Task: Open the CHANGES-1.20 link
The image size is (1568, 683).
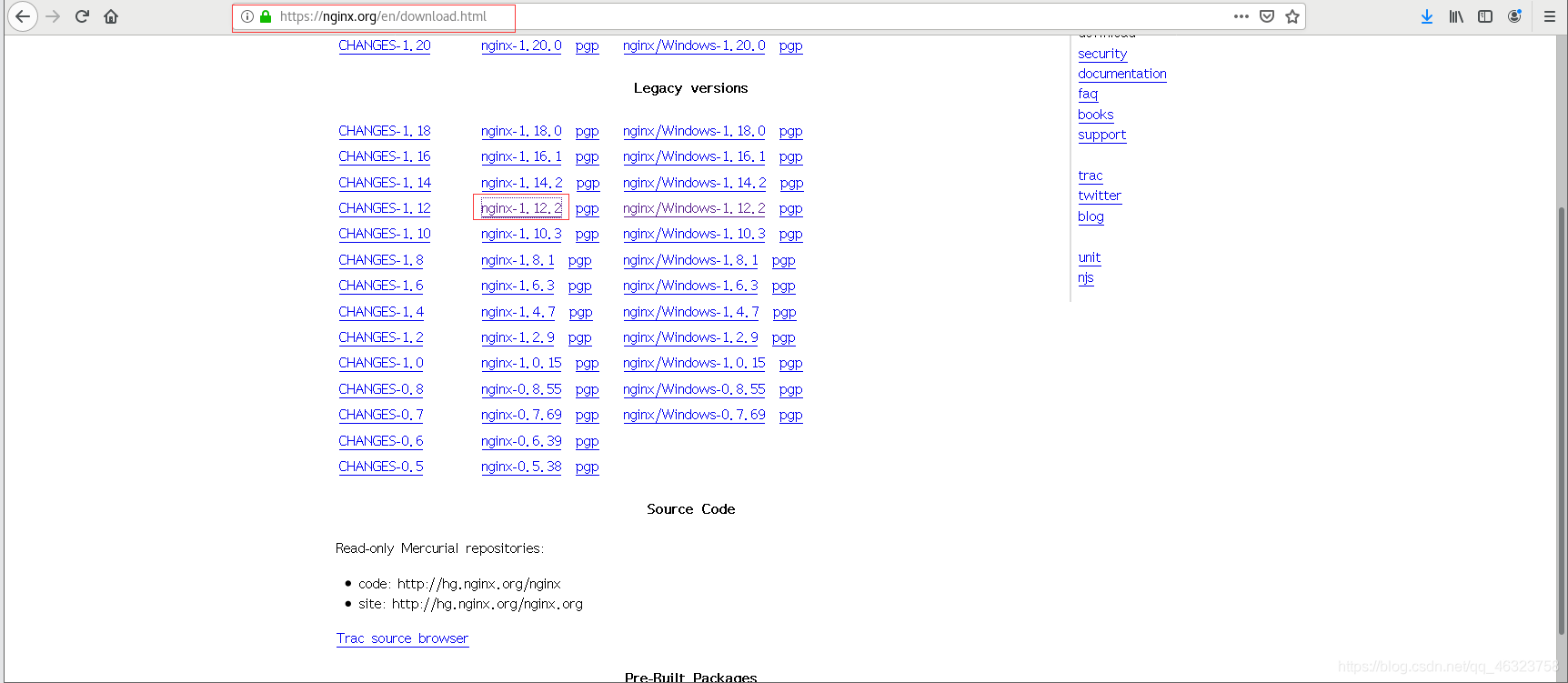Action: 385,45
